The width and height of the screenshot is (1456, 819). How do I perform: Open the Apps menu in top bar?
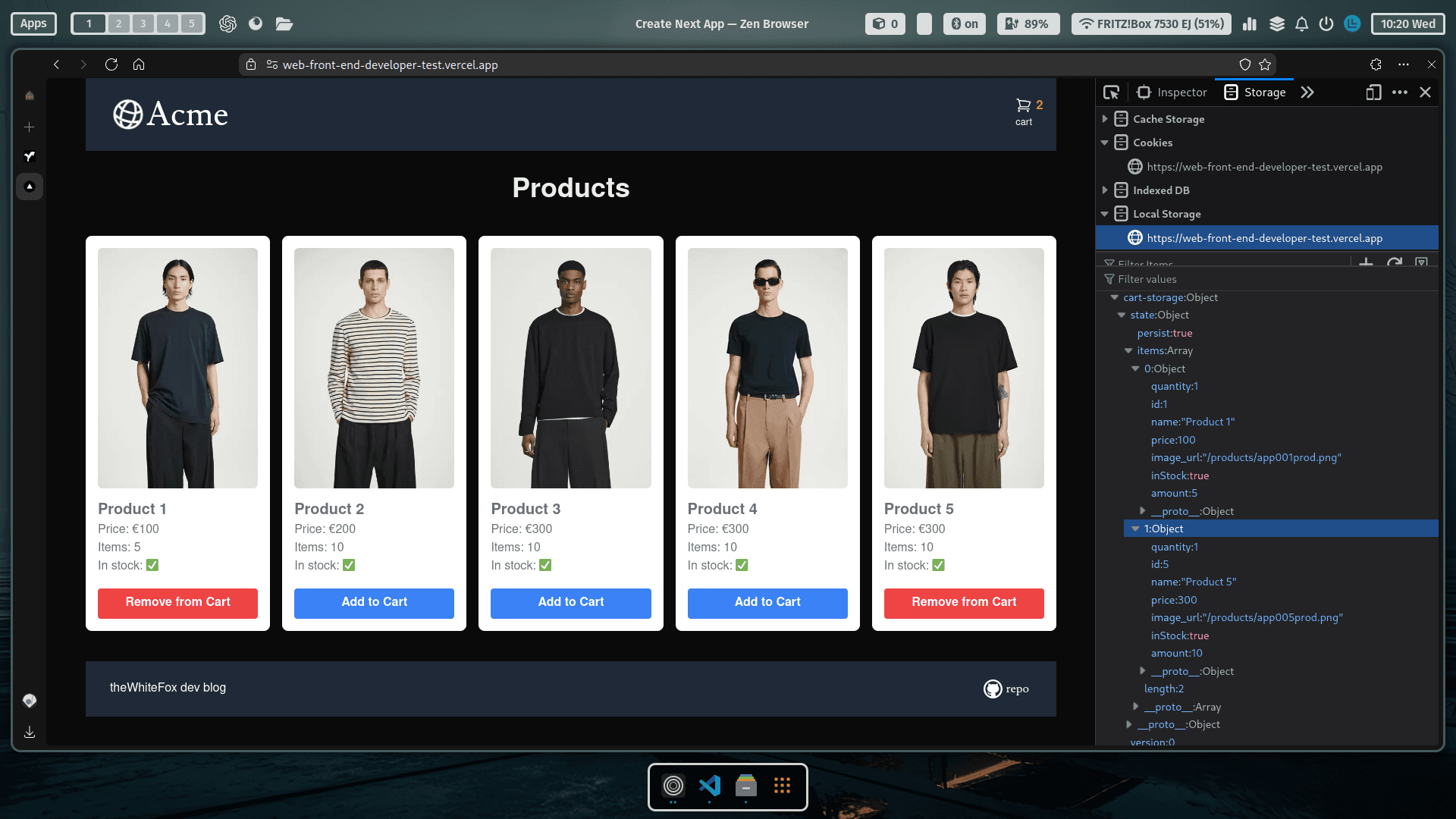click(33, 24)
